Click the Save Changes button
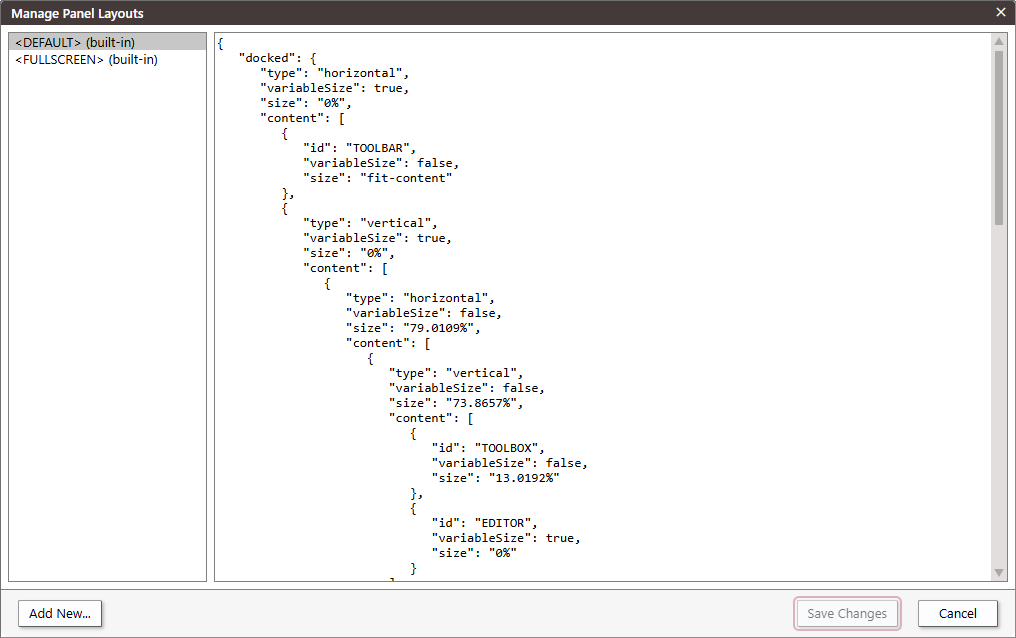 [x=846, y=613]
